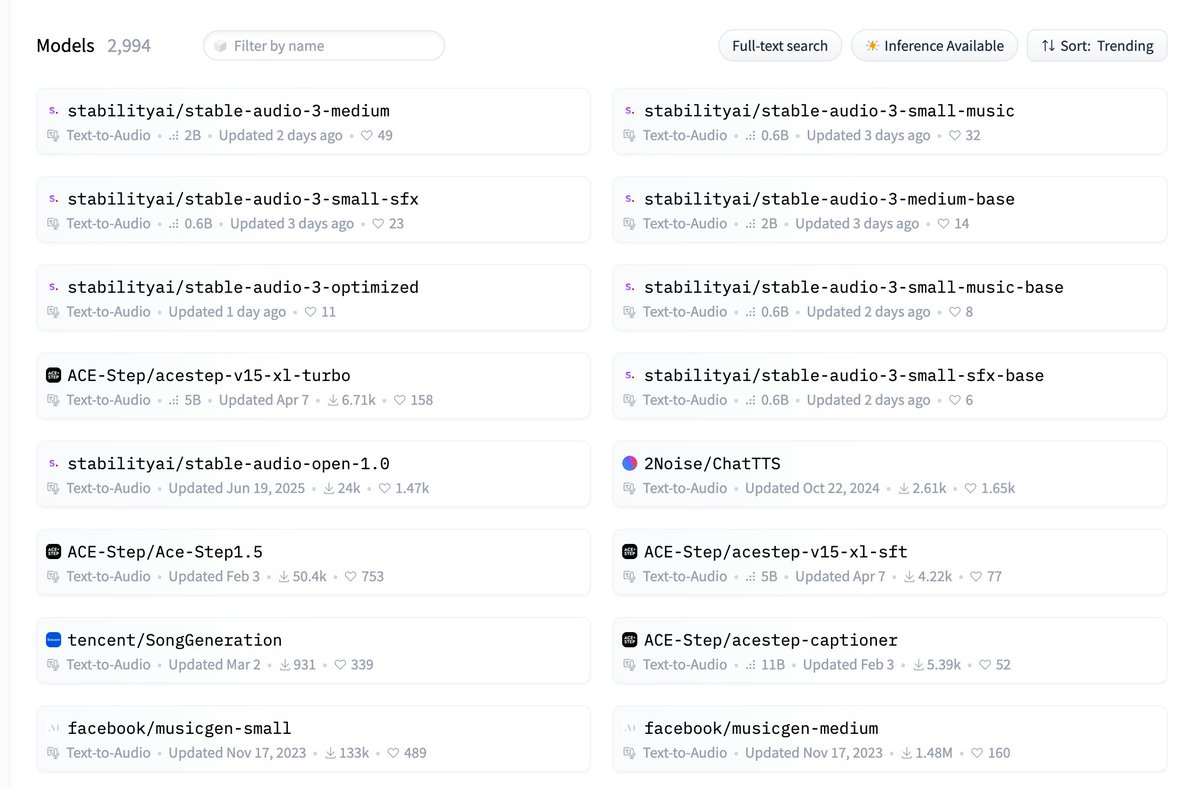Image resolution: width=1200 pixels, height=788 pixels.
Task: Open stabilityai/stable-audio-3-small-sfx model
Action: click(313, 210)
